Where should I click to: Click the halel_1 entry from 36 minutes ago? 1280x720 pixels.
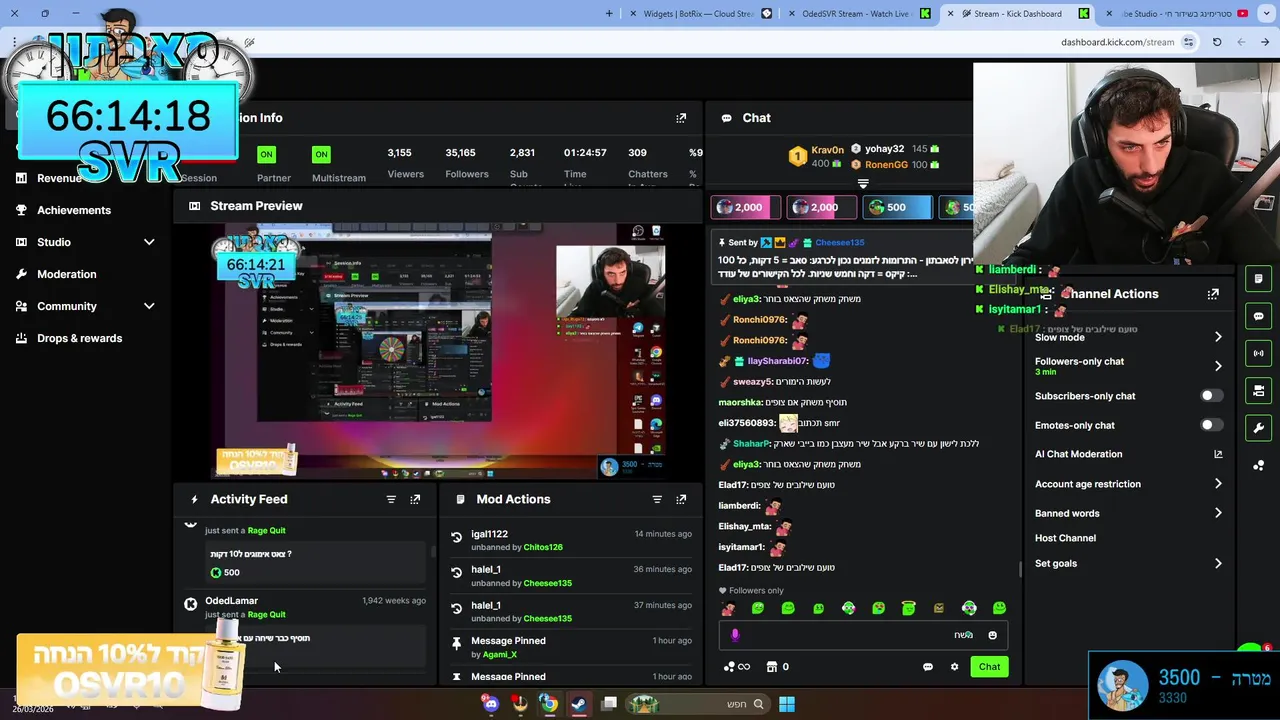pyautogui.click(x=571, y=576)
